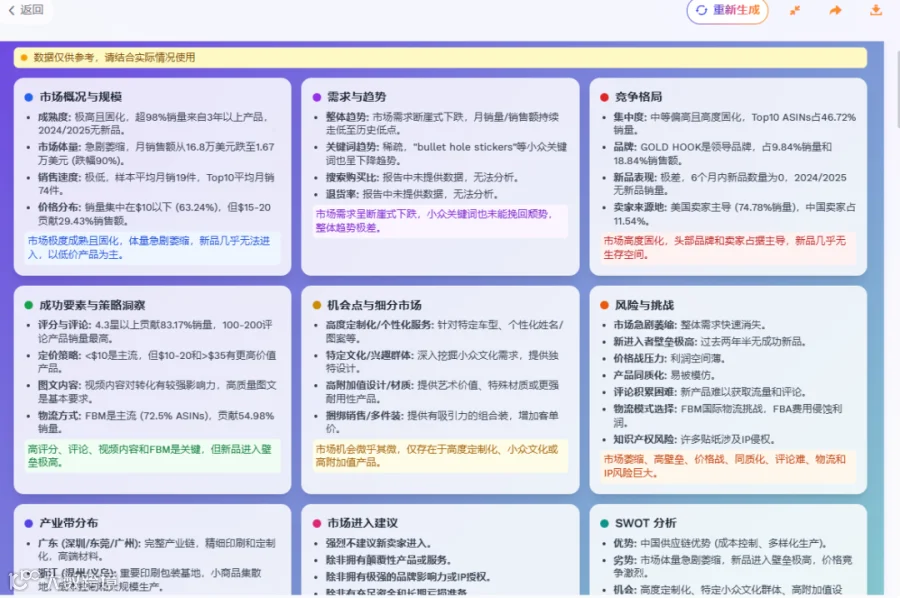The image size is (900, 598).
Task: Click the yellow summary in 机会点 card
Action: [x=440, y=456]
